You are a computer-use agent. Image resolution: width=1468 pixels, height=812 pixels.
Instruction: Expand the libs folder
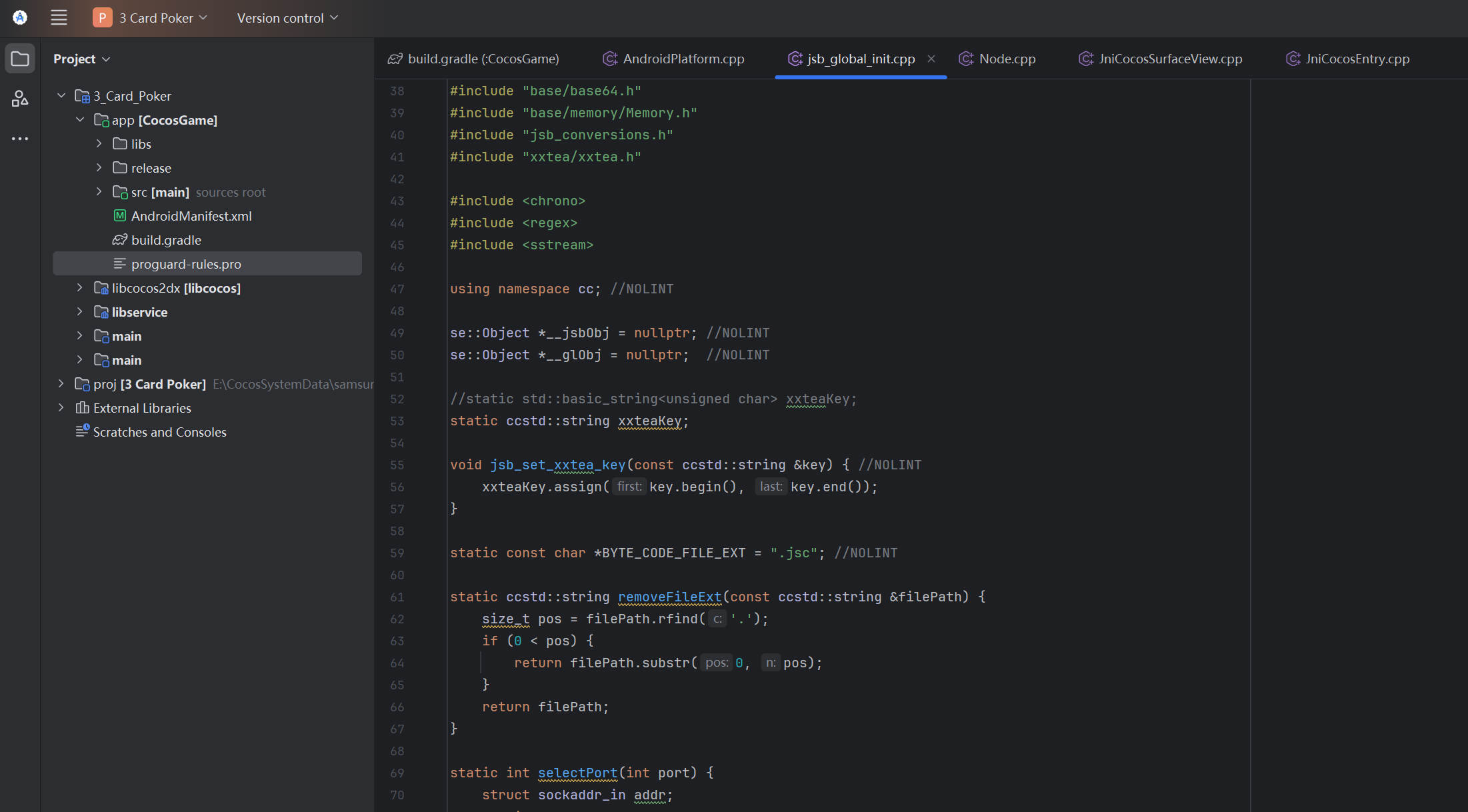click(x=99, y=144)
